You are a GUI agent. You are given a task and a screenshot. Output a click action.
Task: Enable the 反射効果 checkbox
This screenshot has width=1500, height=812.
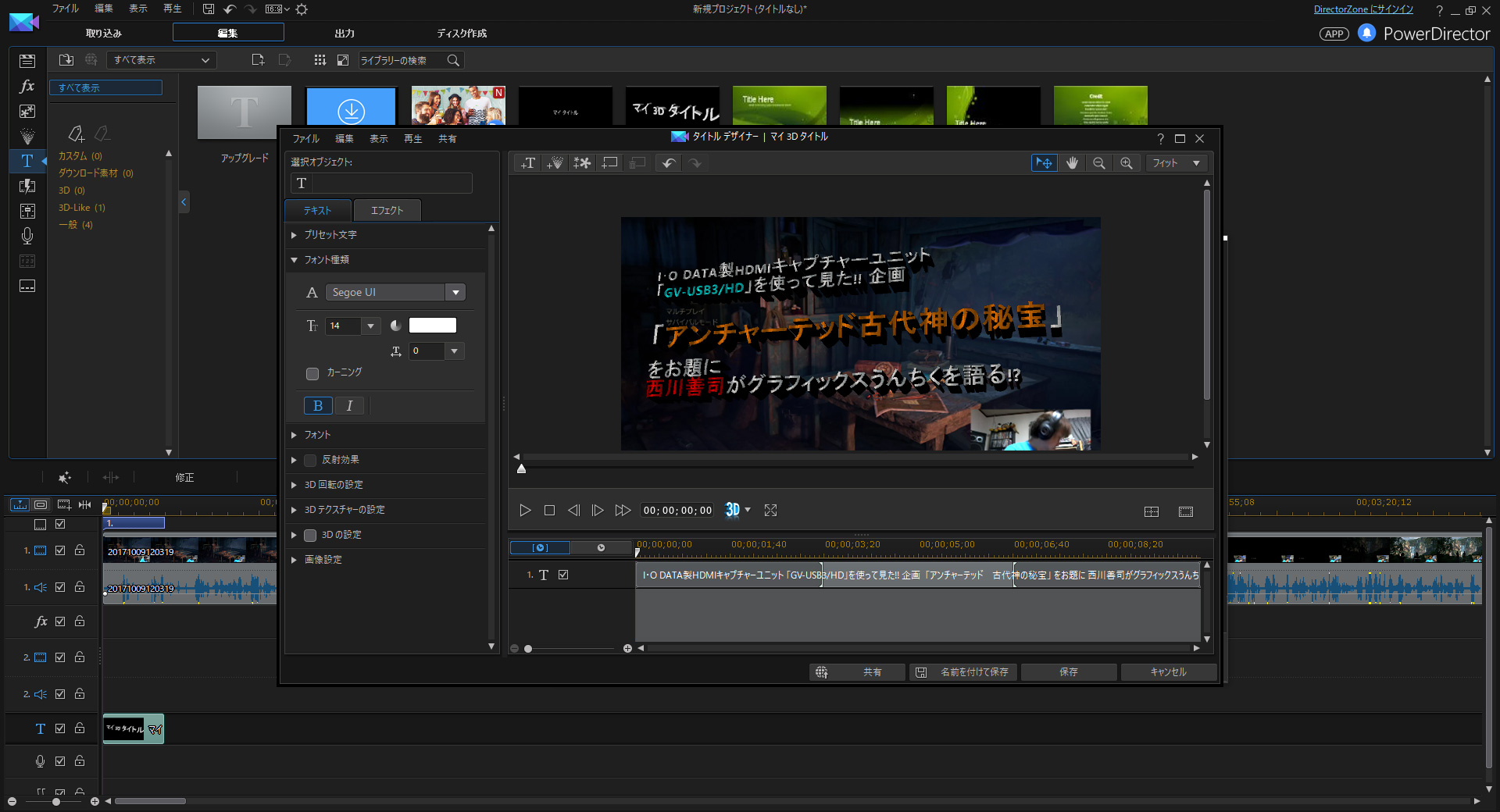click(x=310, y=460)
